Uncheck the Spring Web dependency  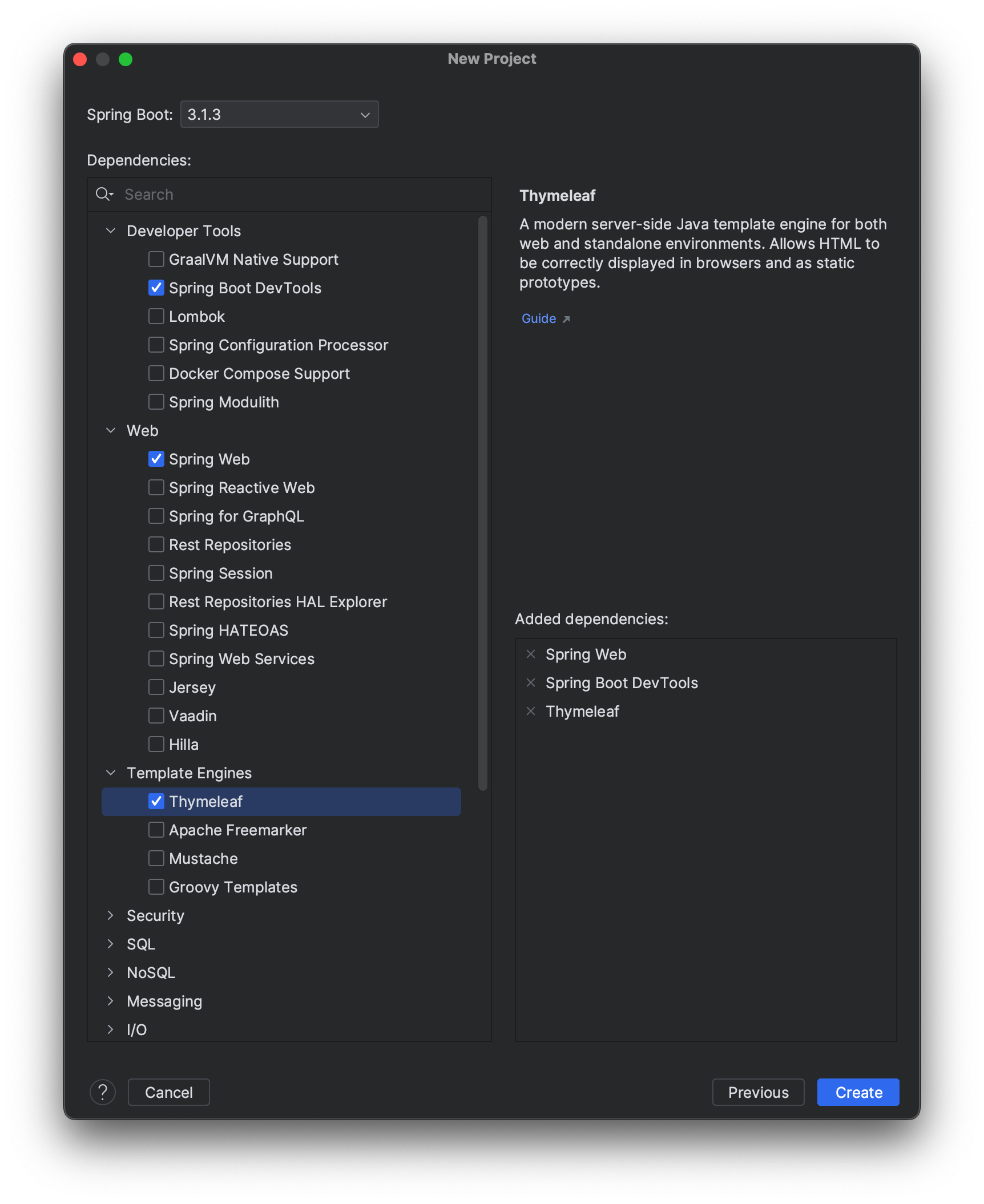[x=156, y=459]
